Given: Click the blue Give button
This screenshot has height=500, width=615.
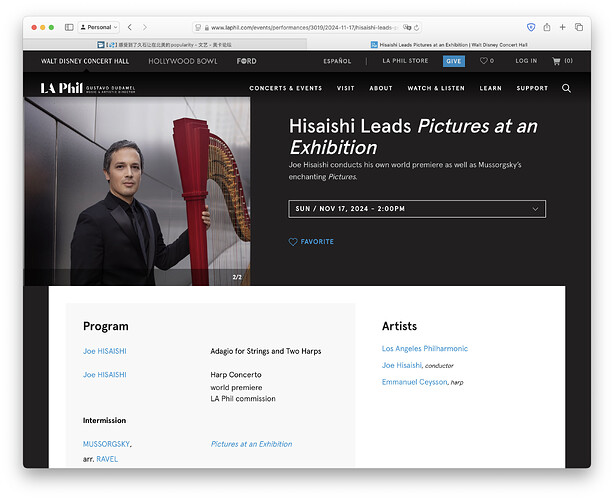Looking at the screenshot, I should [x=454, y=61].
